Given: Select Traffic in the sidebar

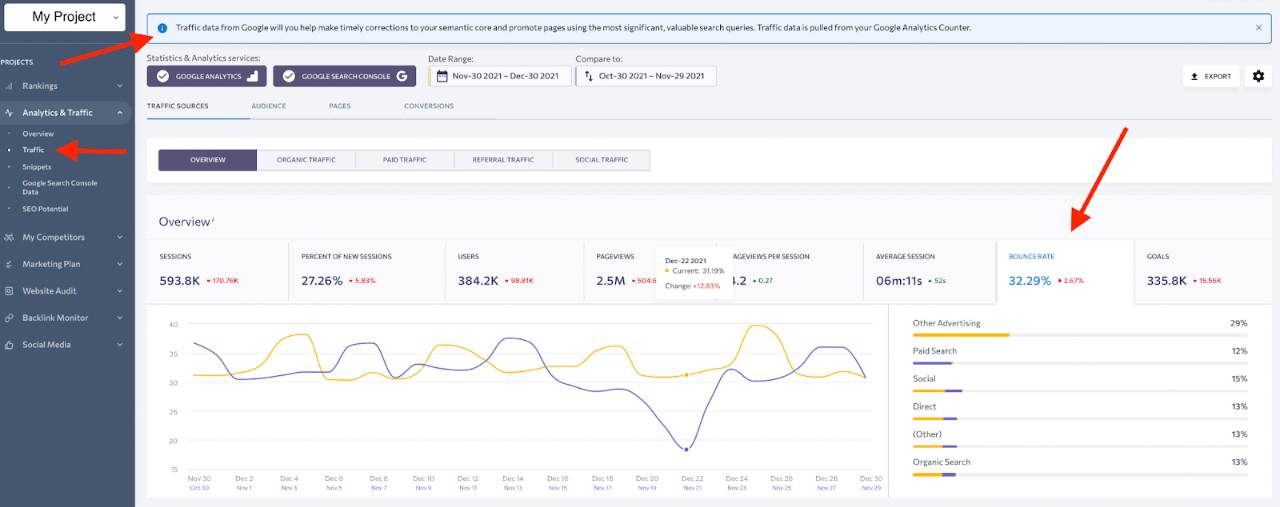Looking at the screenshot, I should coord(33,150).
